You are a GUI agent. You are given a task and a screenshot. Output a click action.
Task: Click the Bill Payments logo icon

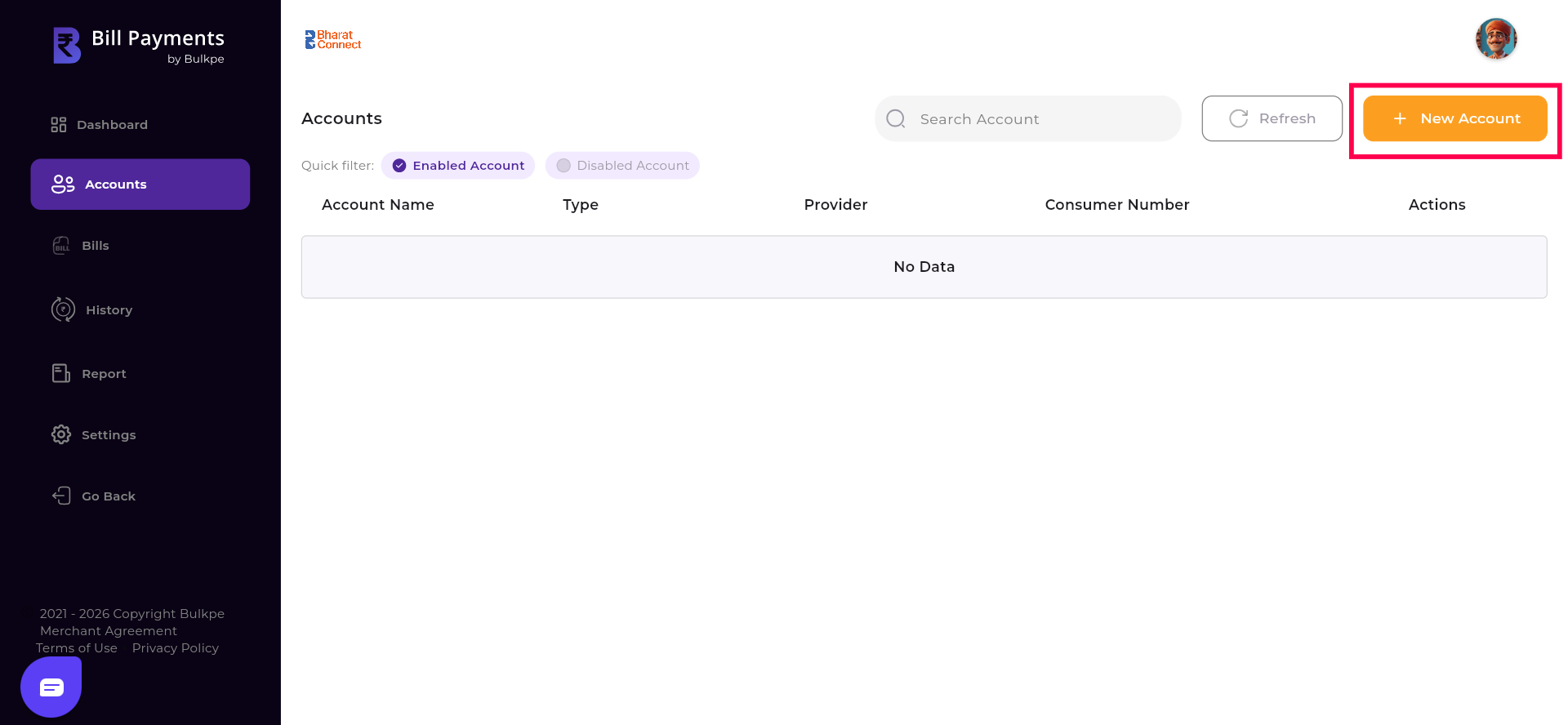[67, 46]
